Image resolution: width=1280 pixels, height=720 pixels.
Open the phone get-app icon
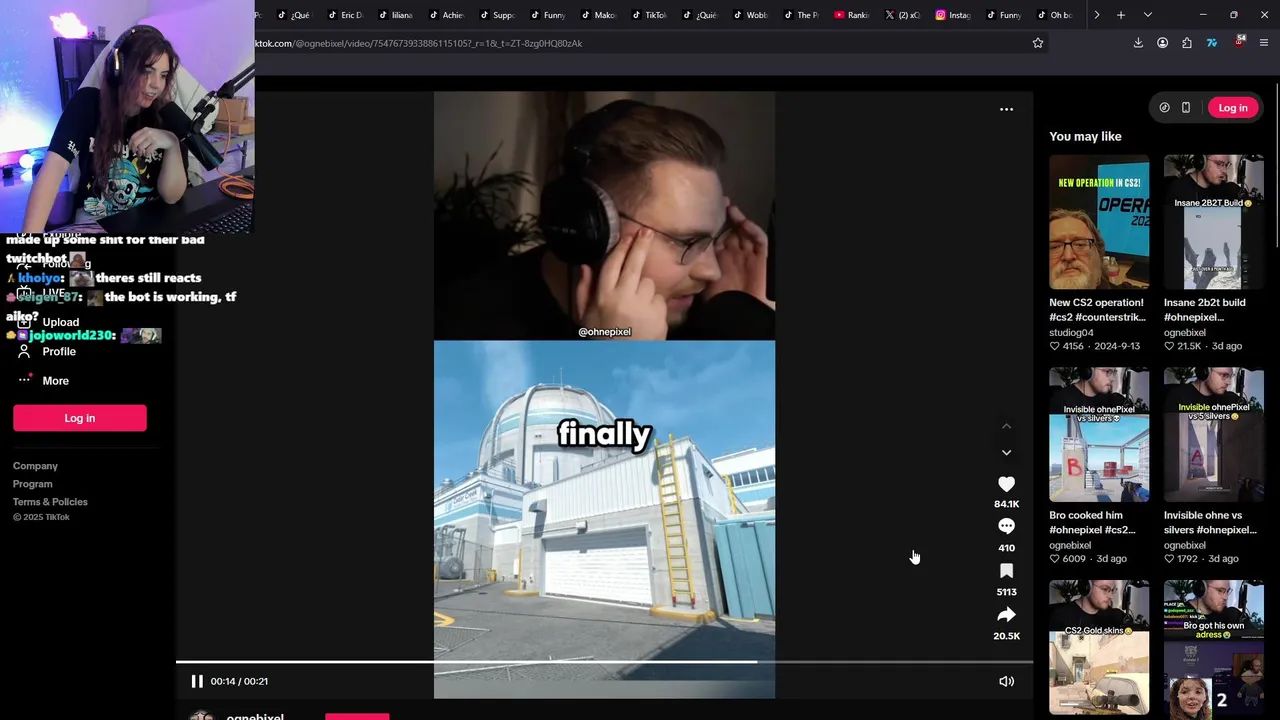click(1186, 108)
